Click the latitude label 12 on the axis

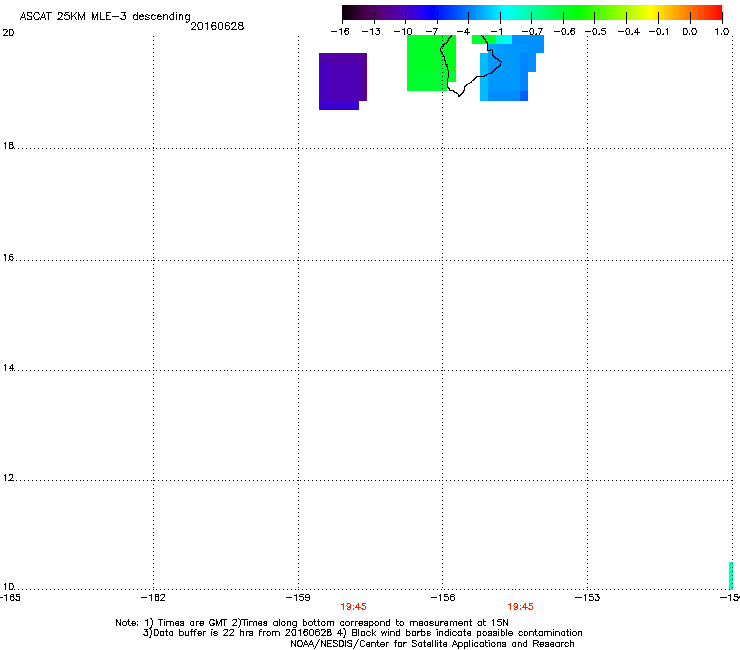[8, 478]
